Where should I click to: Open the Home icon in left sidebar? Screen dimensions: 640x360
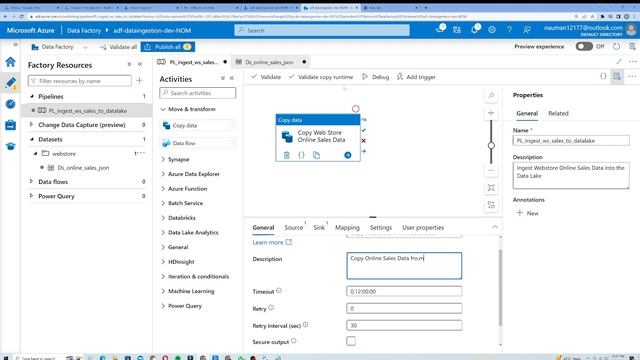click(x=11, y=62)
